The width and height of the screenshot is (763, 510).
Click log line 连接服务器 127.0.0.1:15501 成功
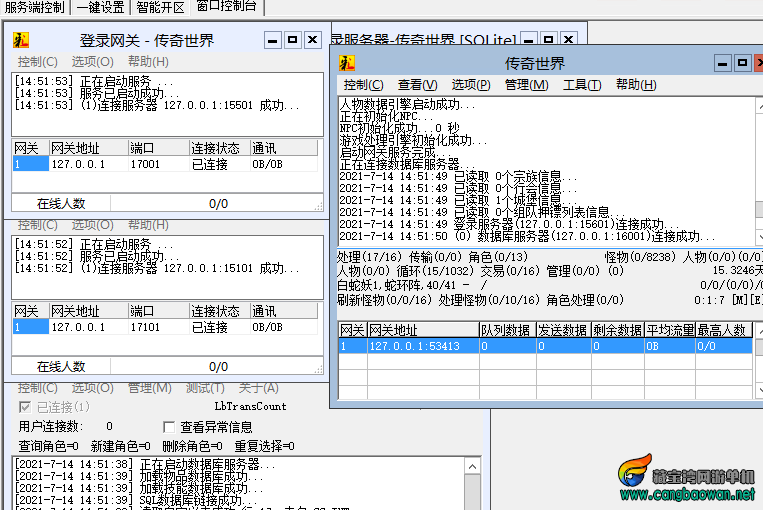tap(157, 106)
